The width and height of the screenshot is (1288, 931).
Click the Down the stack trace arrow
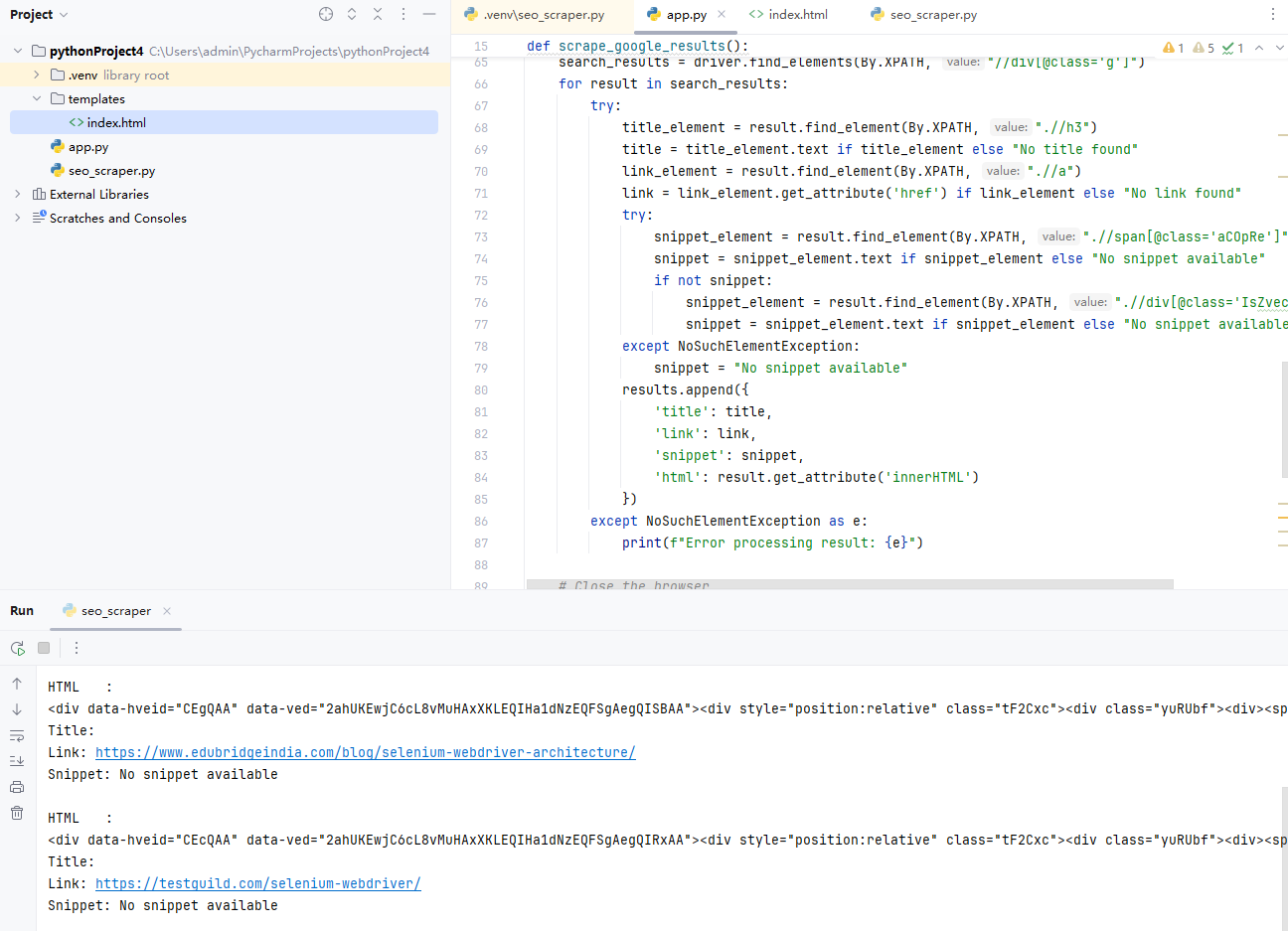point(17,709)
